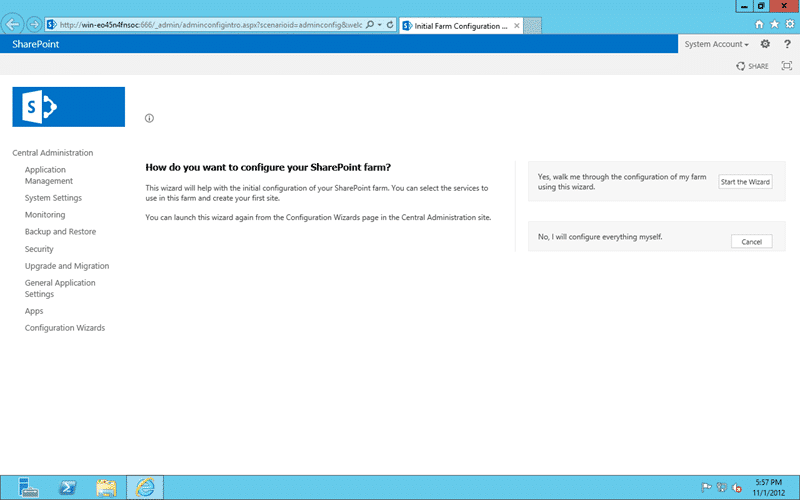Go back using browser back arrow

click(x=13, y=24)
